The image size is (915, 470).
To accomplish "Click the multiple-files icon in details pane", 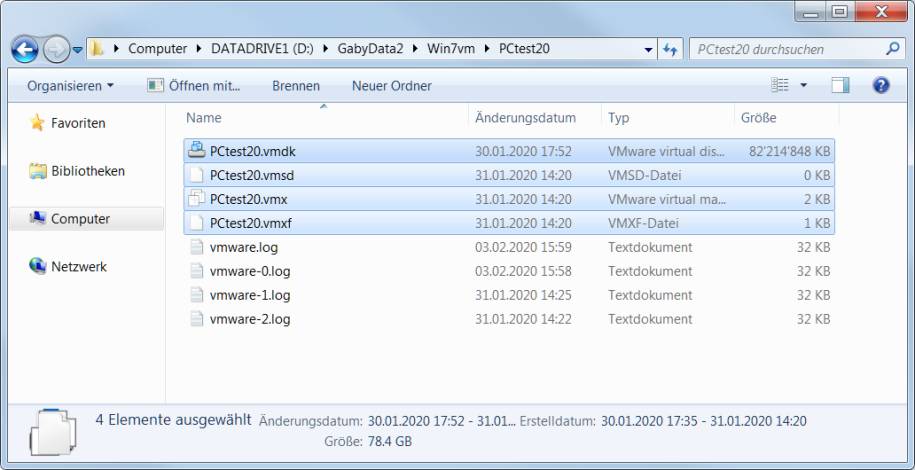I will 53,432.
